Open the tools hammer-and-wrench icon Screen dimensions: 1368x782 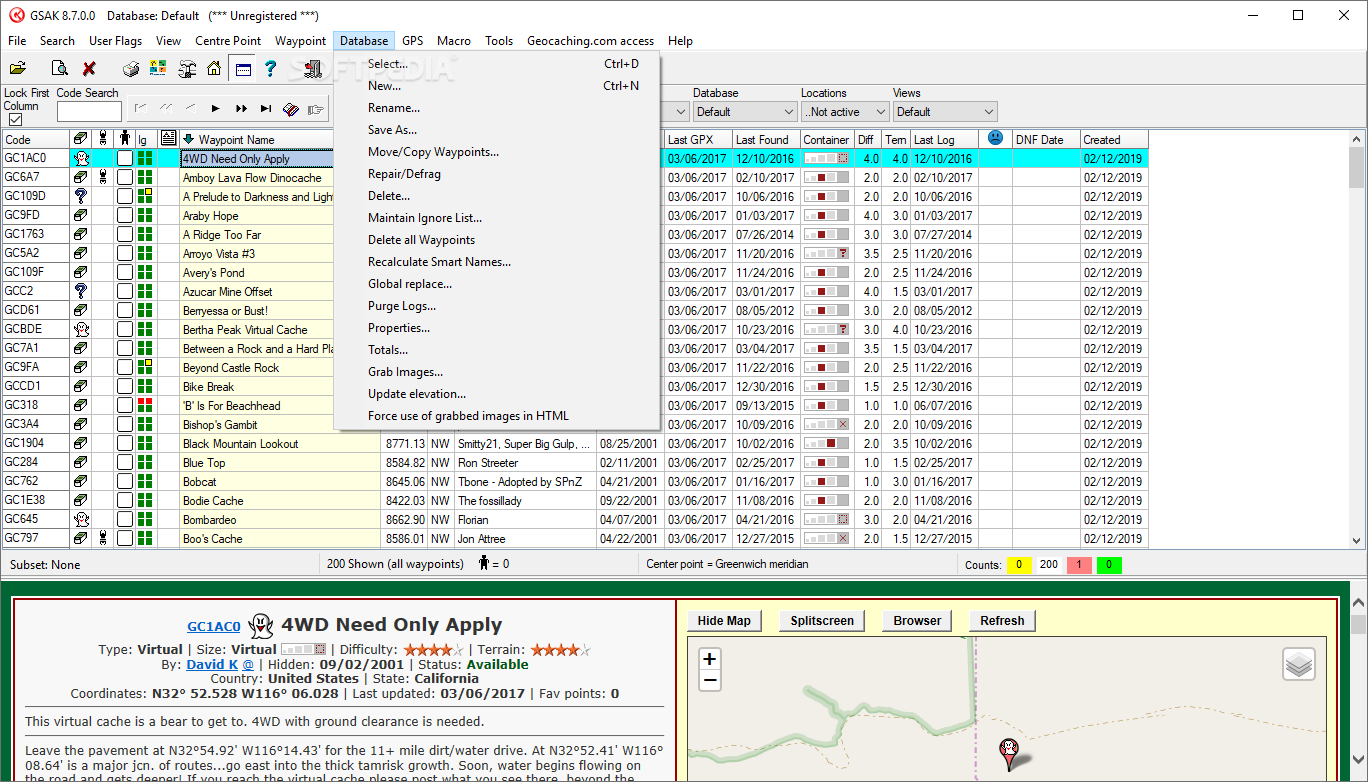click(186, 69)
